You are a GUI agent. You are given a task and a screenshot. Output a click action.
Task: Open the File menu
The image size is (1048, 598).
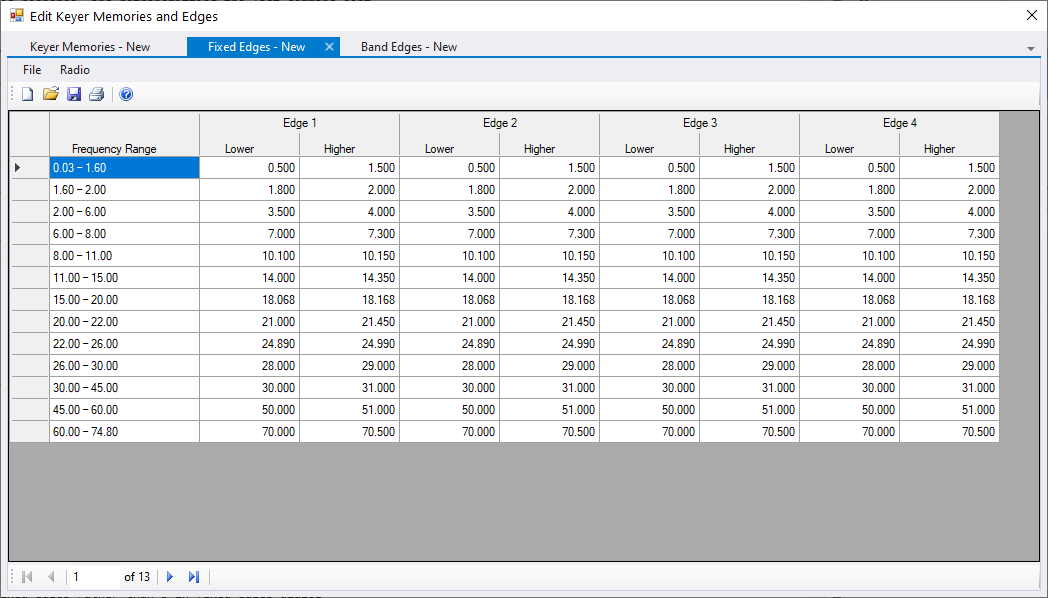pyautogui.click(x=32, y=69)
